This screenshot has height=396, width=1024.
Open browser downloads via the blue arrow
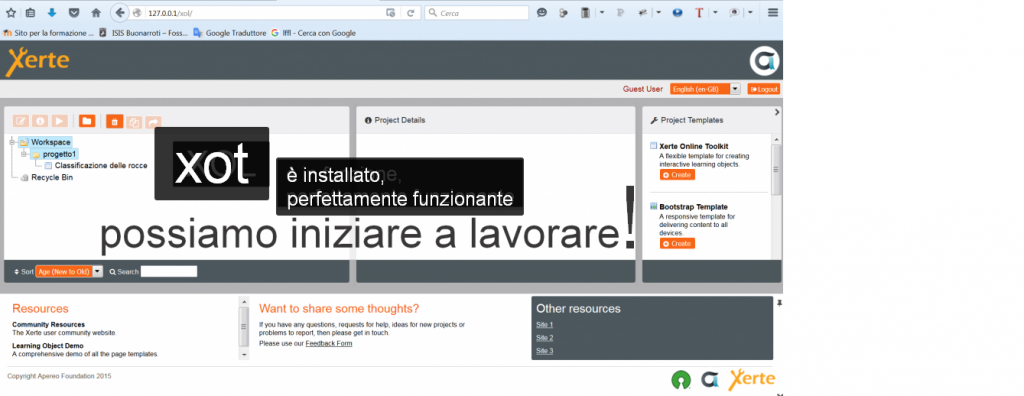(52, 12)
